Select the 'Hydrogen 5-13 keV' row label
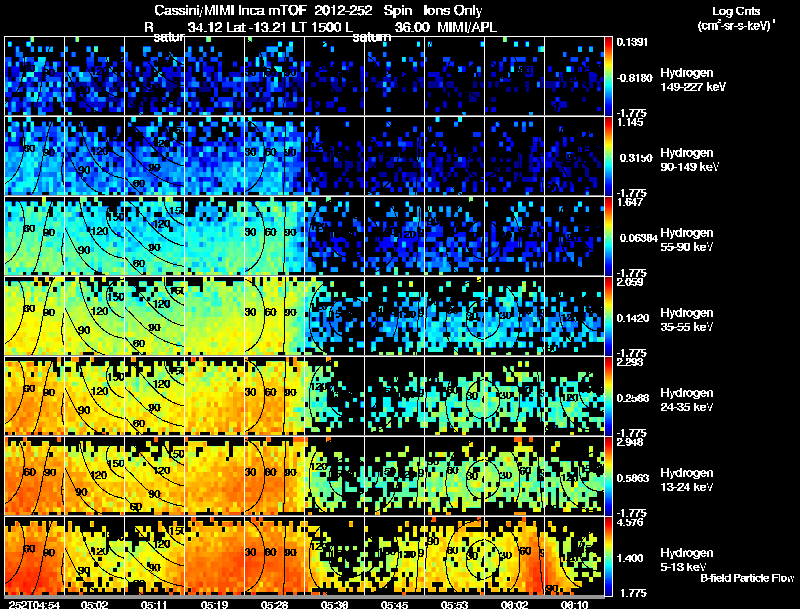Viewport: 800px width, 609px height. click(x=686, y=560)
